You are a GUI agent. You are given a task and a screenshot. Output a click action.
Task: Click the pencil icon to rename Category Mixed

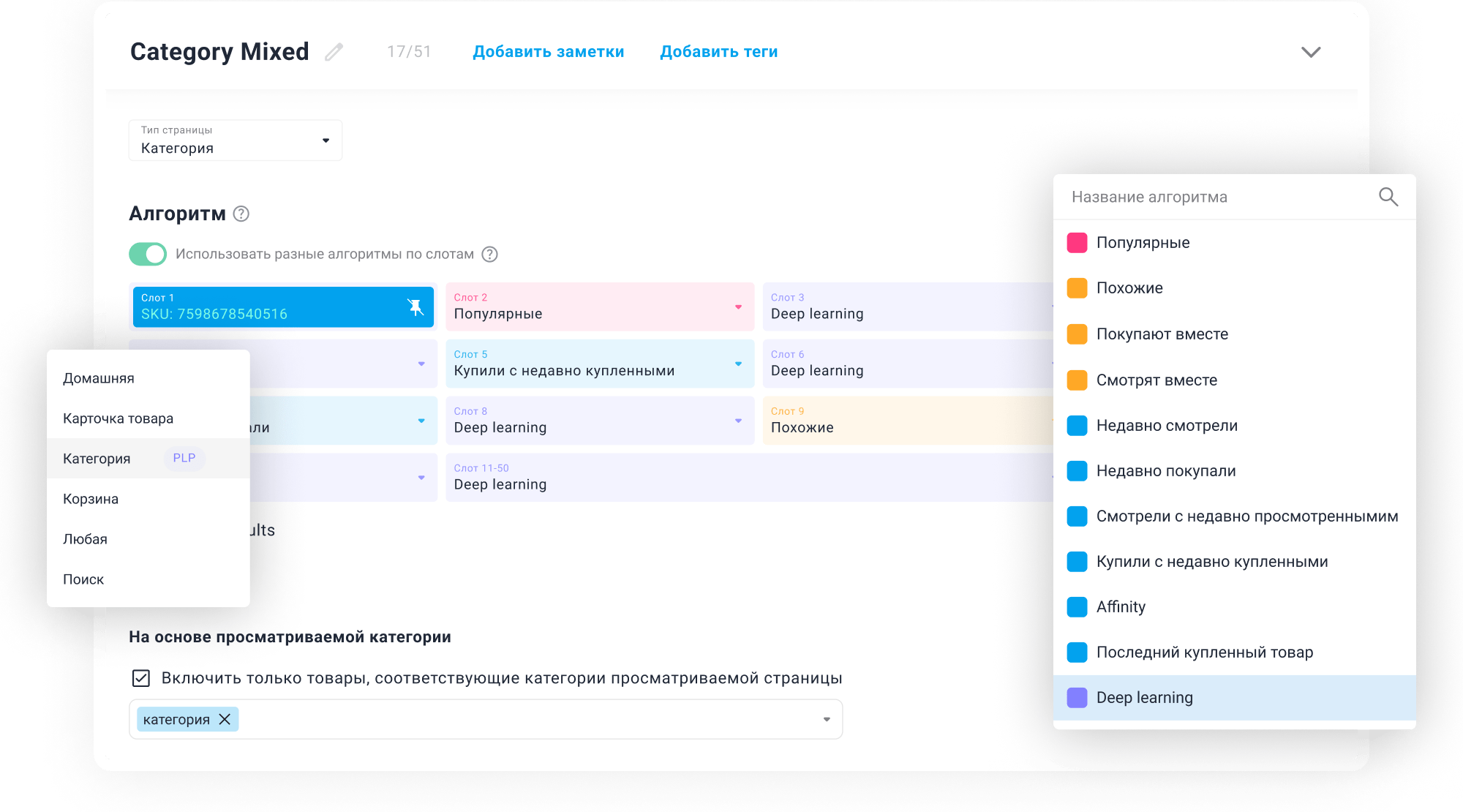coord(334,52)
